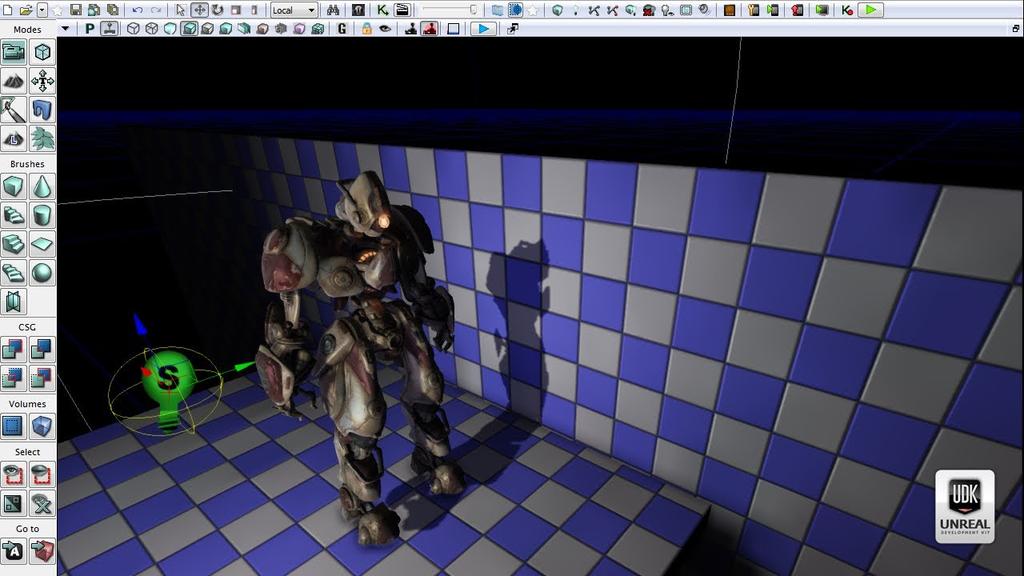Click Go to Builder Brush icon

point(42,552)
